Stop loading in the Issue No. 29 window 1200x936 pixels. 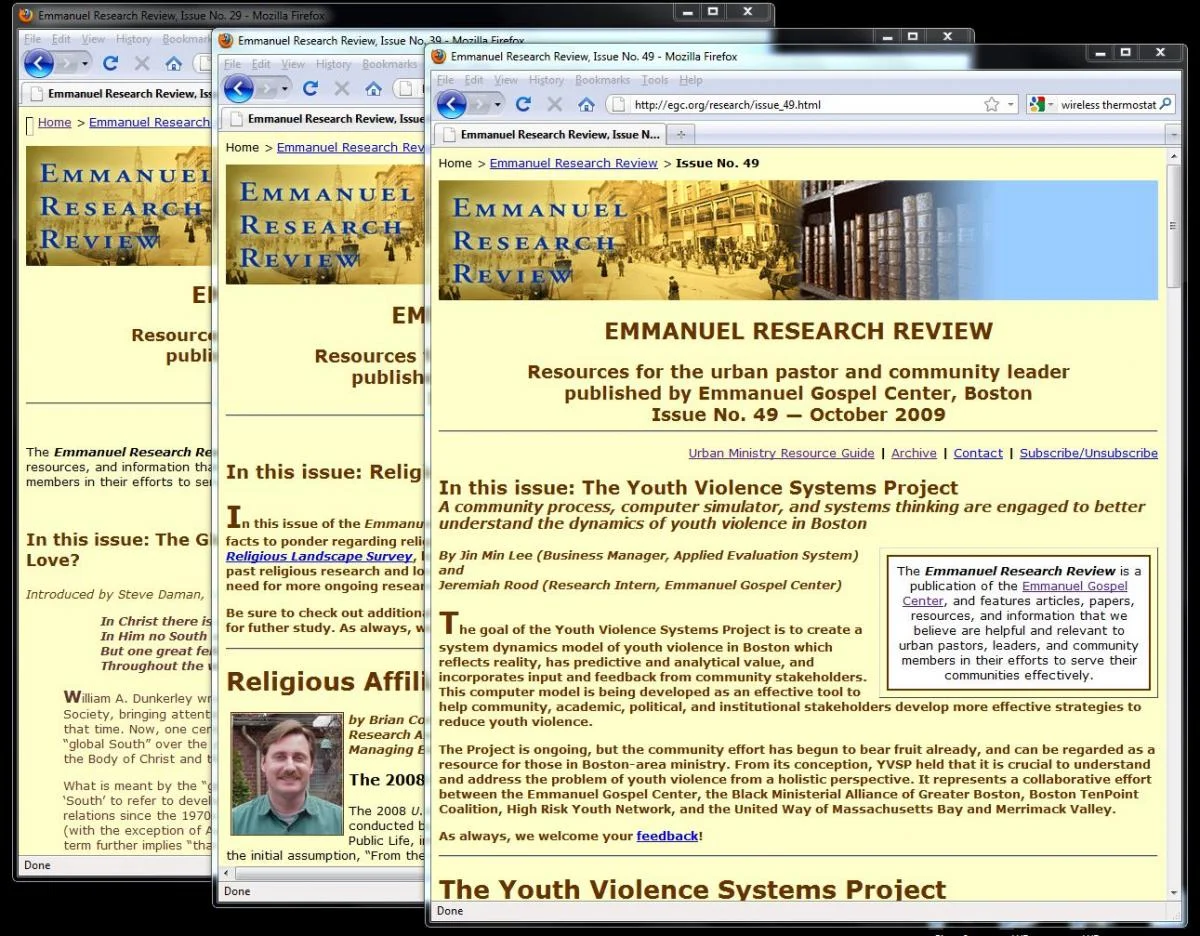pyautogui.click(x=142, y=64)
